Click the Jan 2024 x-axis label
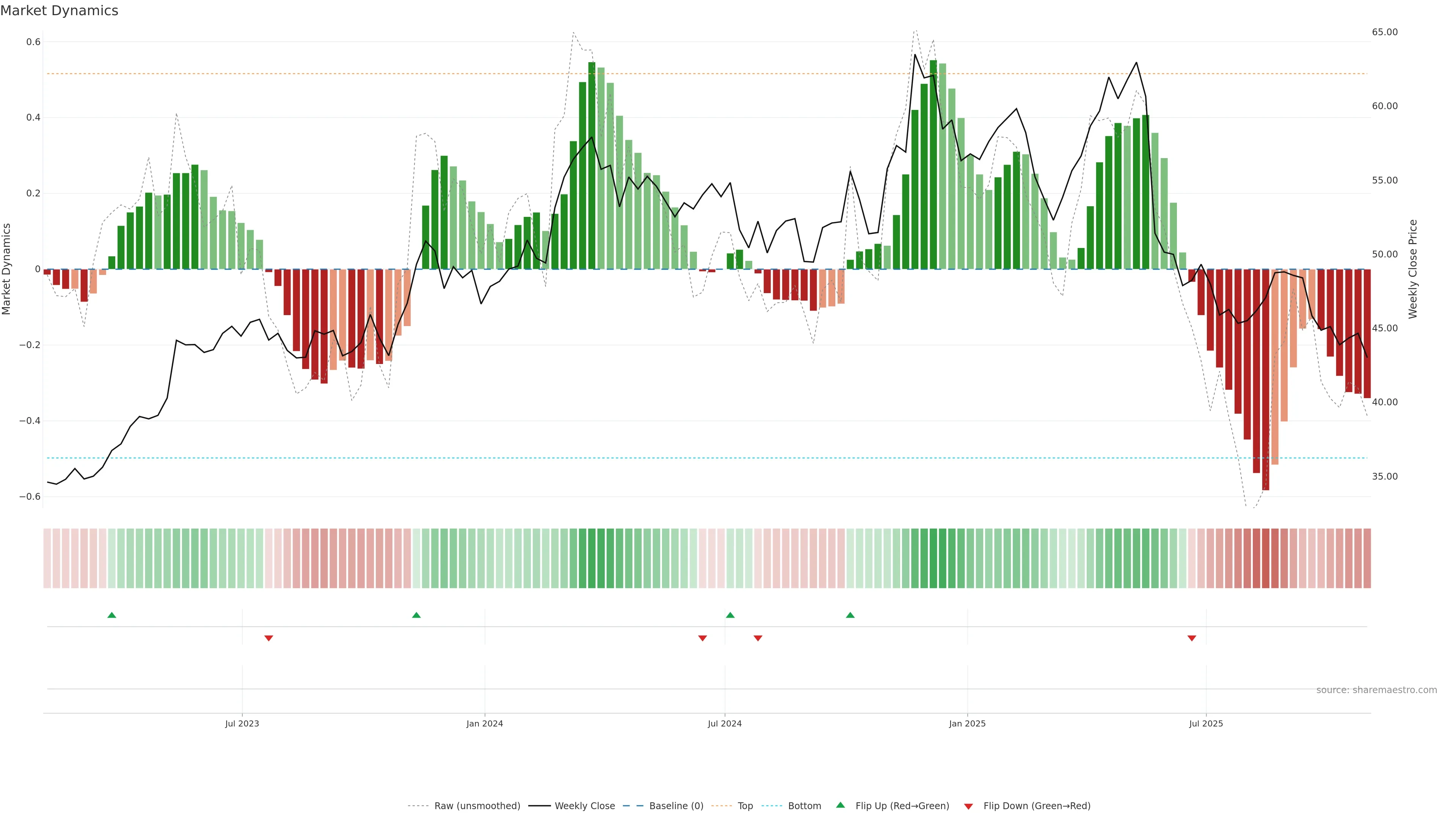 click(x=485, y=723)
